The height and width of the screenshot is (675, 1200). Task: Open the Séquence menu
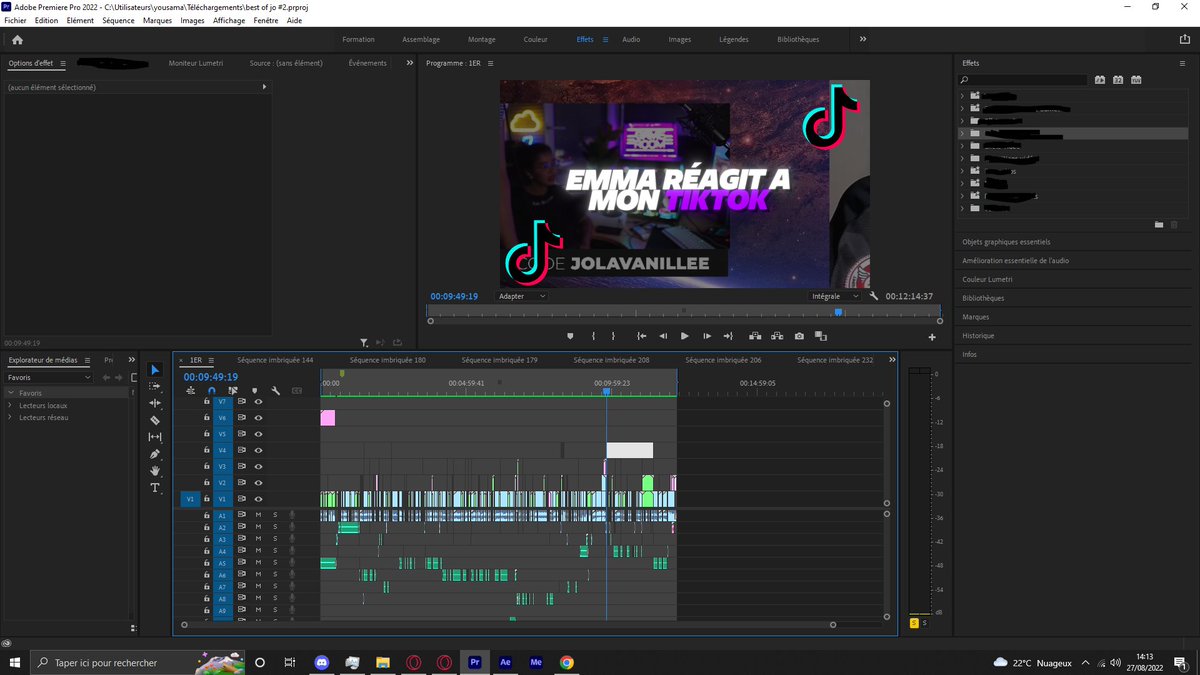(x=118, y=20)
